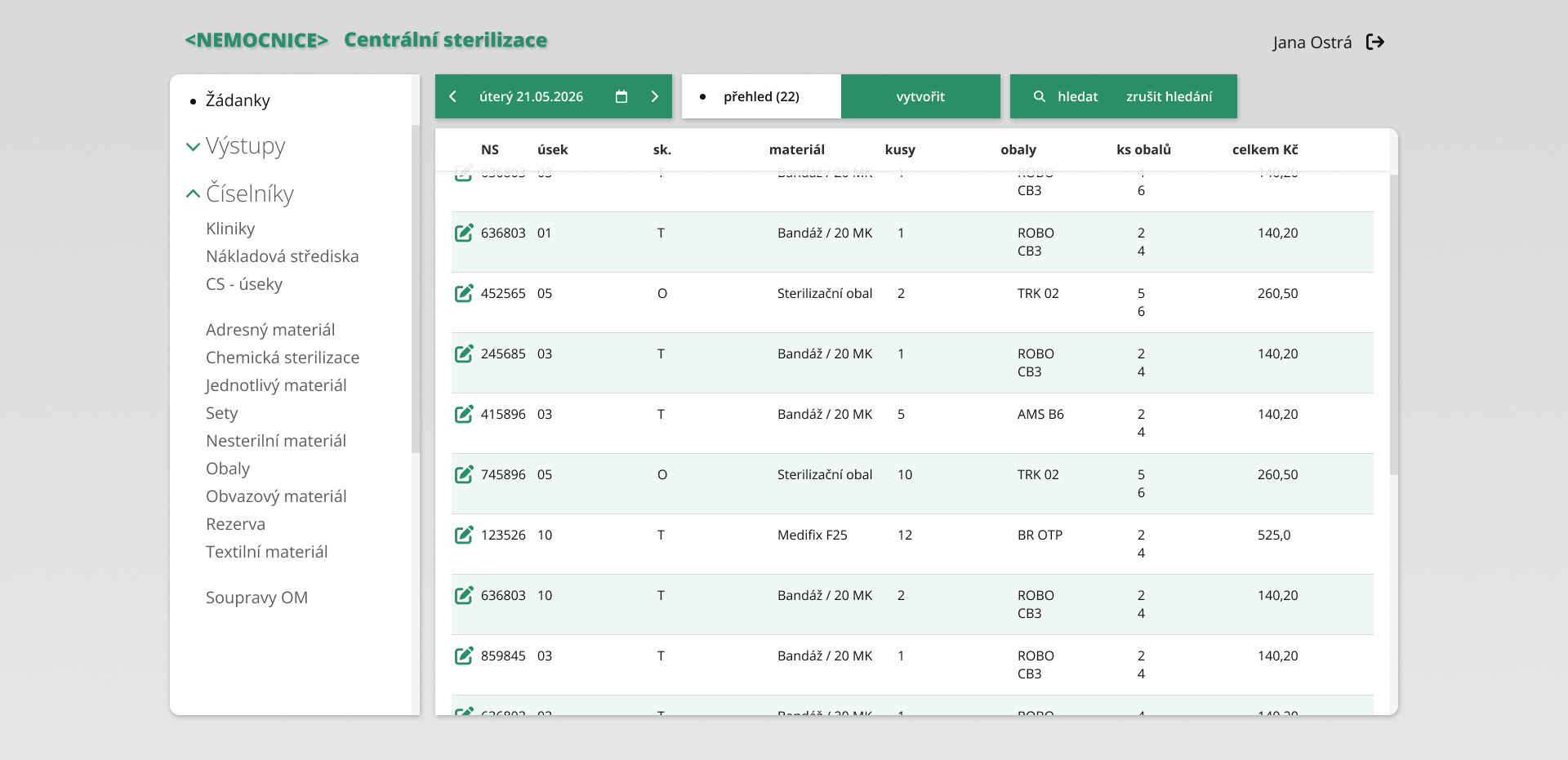This screenshot has width=1568, height=760.
Task: Open Adresný materiál list
Action: coord(270,330)
